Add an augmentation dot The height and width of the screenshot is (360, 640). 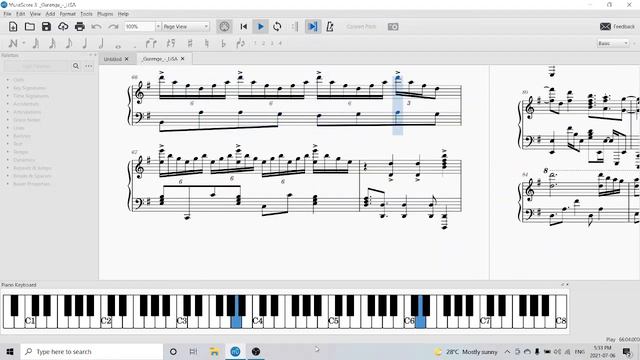(x=134, y=46)
